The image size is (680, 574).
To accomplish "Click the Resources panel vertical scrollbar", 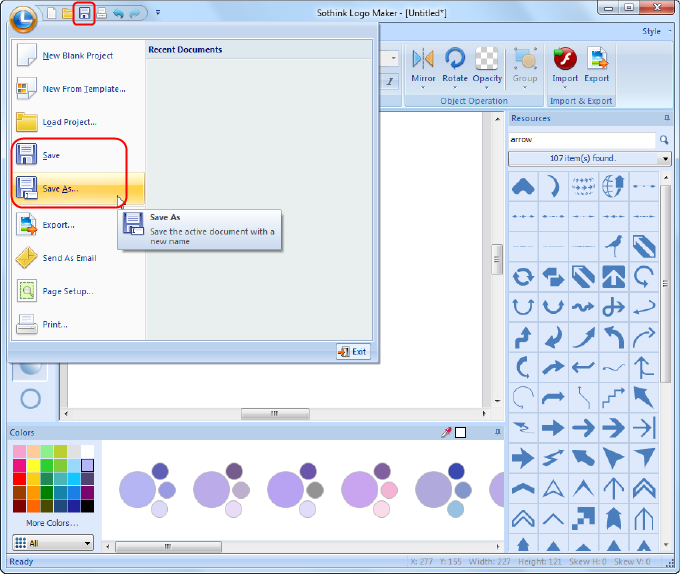I will (x=666, y=284).
